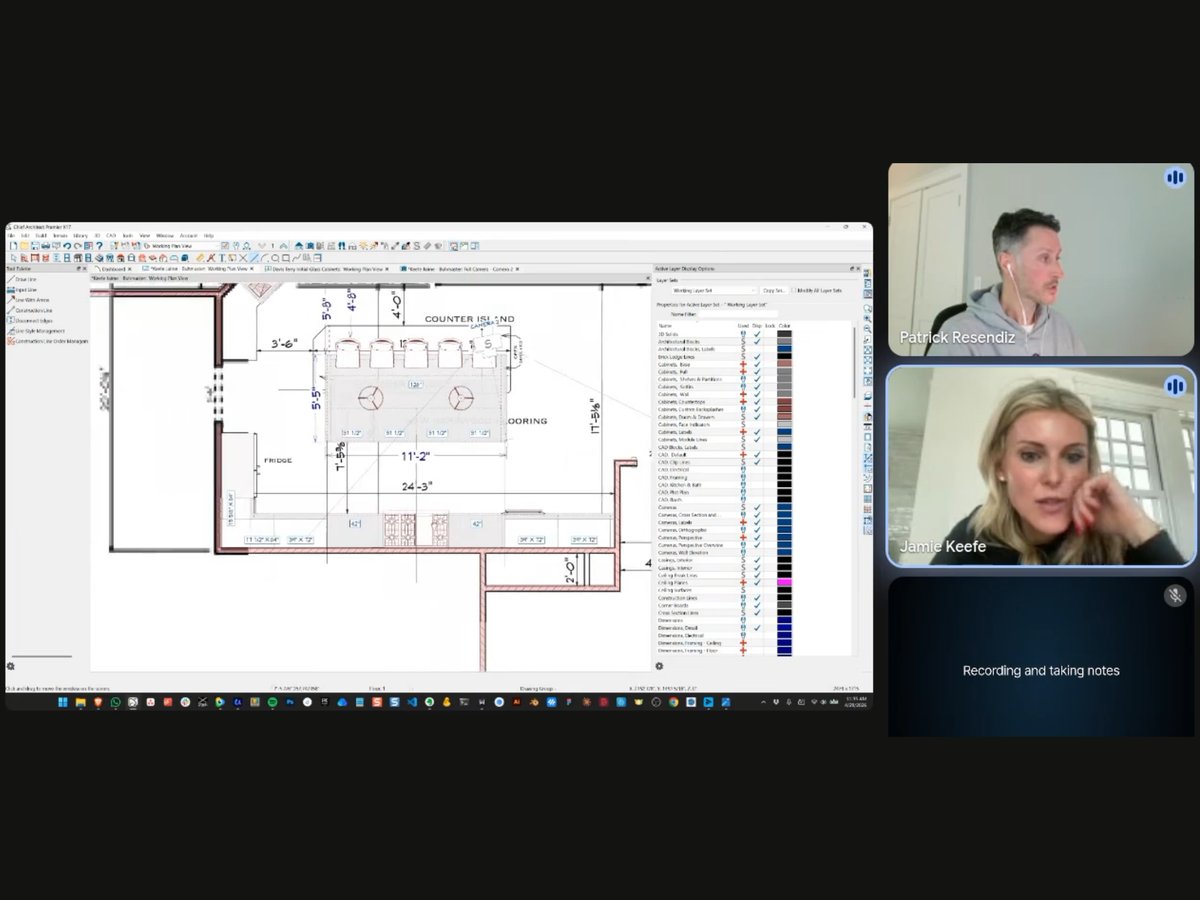Click audio indicator on Jamie Keefe tile

pos(1174,385)
